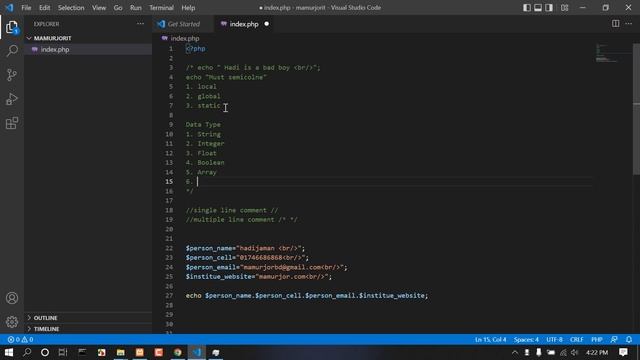Image resolution: width=640 pixels, height=360 pixels.
Task: Toggle the primary side bar layout icon
Action: tap(527, 8)
